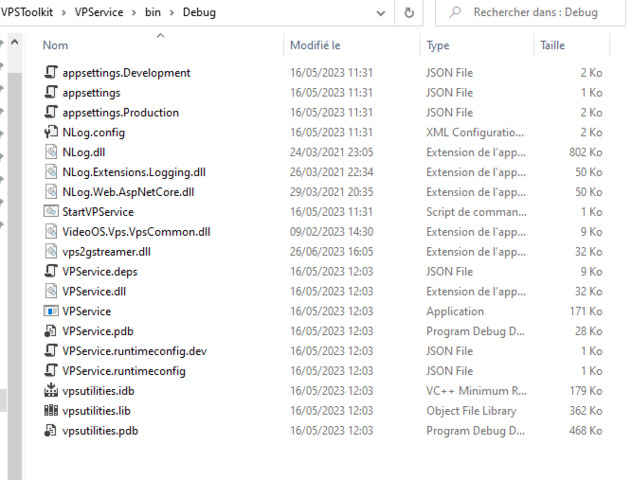
Task: Expand the chevron after bin in breadcrumb
Action: [x=171, y=13]
